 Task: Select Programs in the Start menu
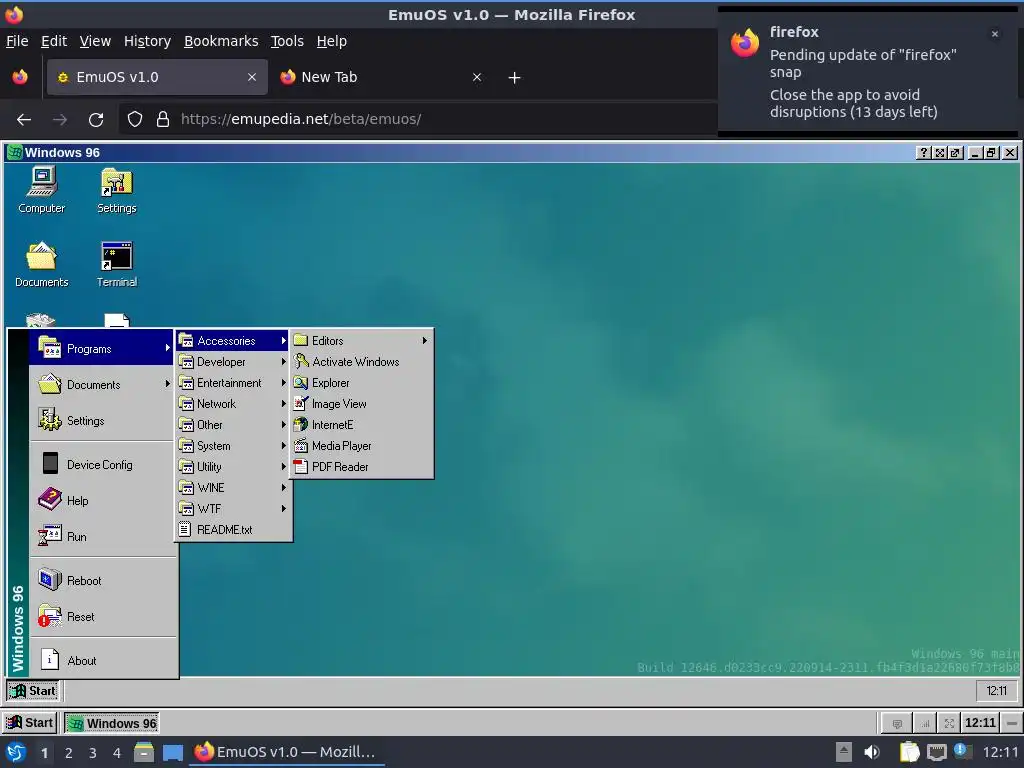coord(103,349)
